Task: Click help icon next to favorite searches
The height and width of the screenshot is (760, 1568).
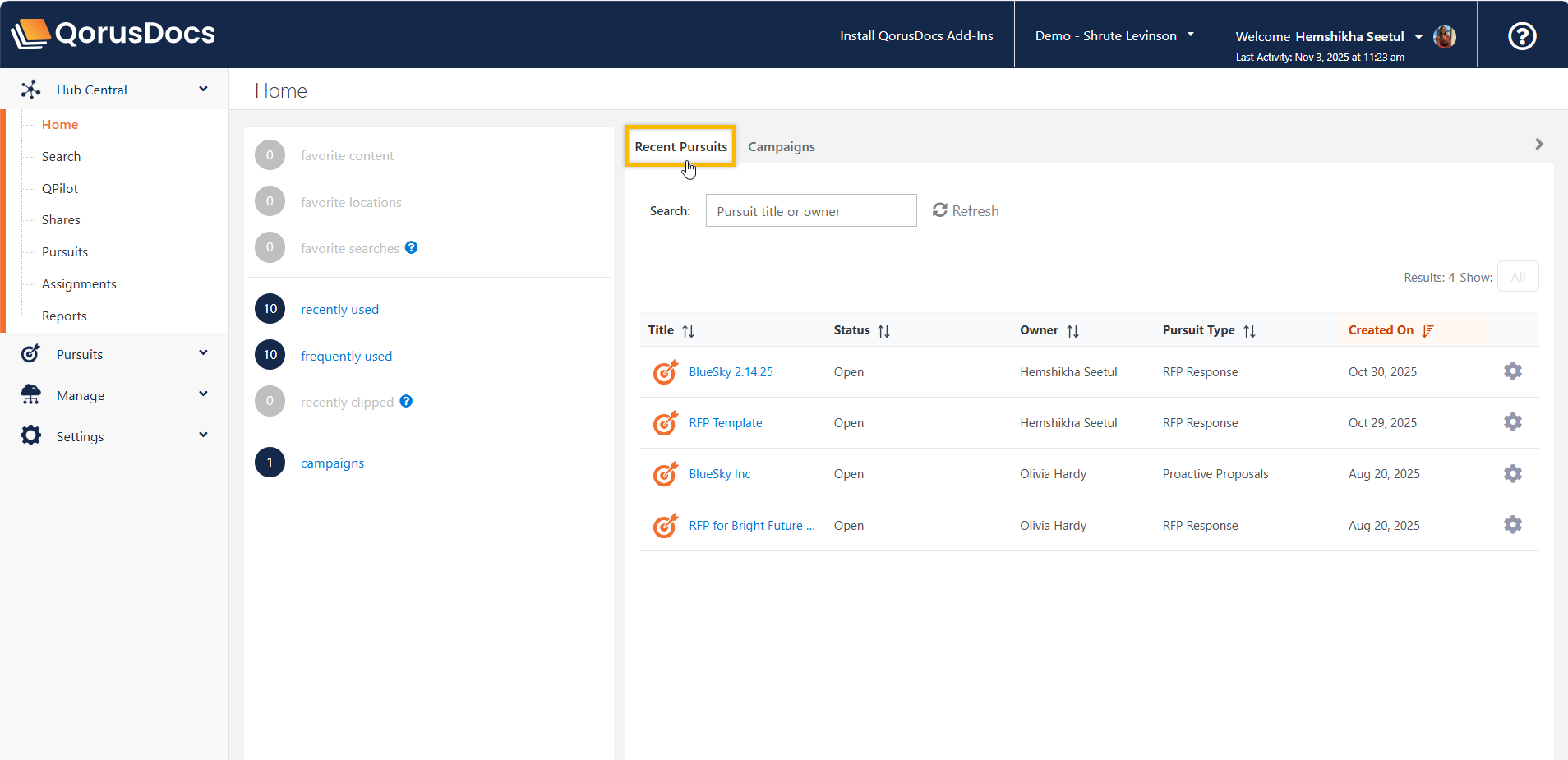Action: click(412, 247)
